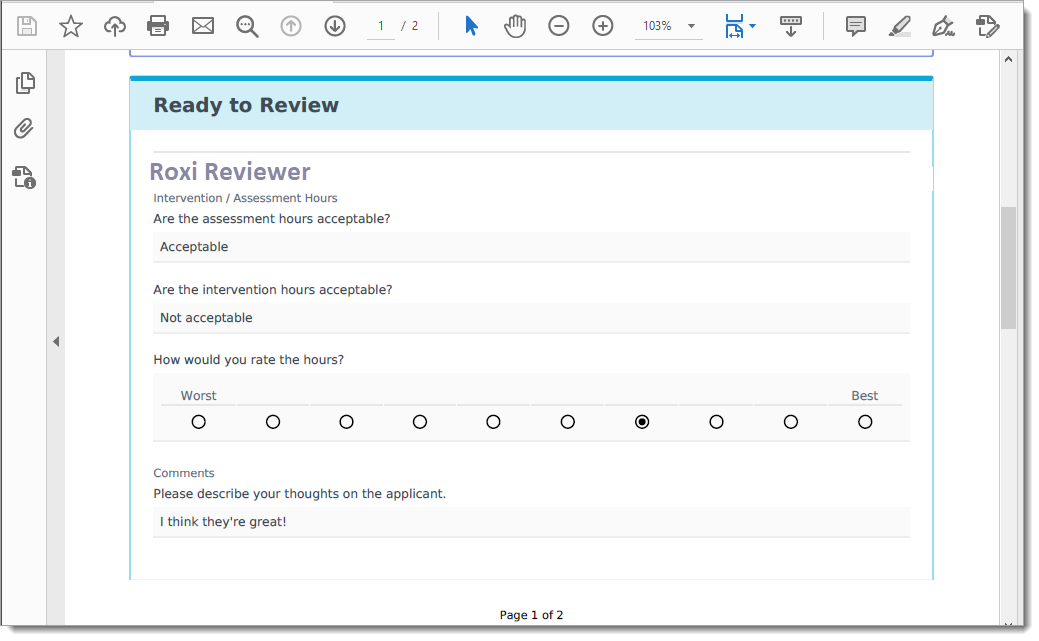Open the page thumbnails panel

[25, 83]
